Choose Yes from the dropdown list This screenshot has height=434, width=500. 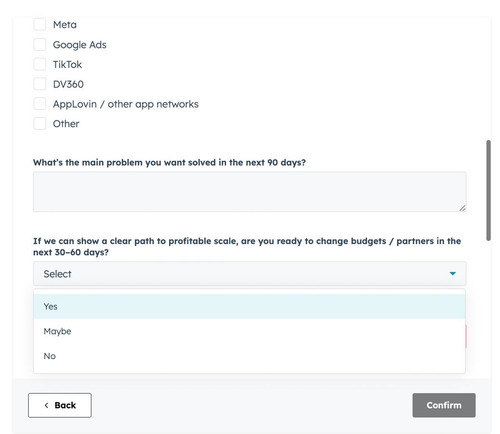point(249,306)
